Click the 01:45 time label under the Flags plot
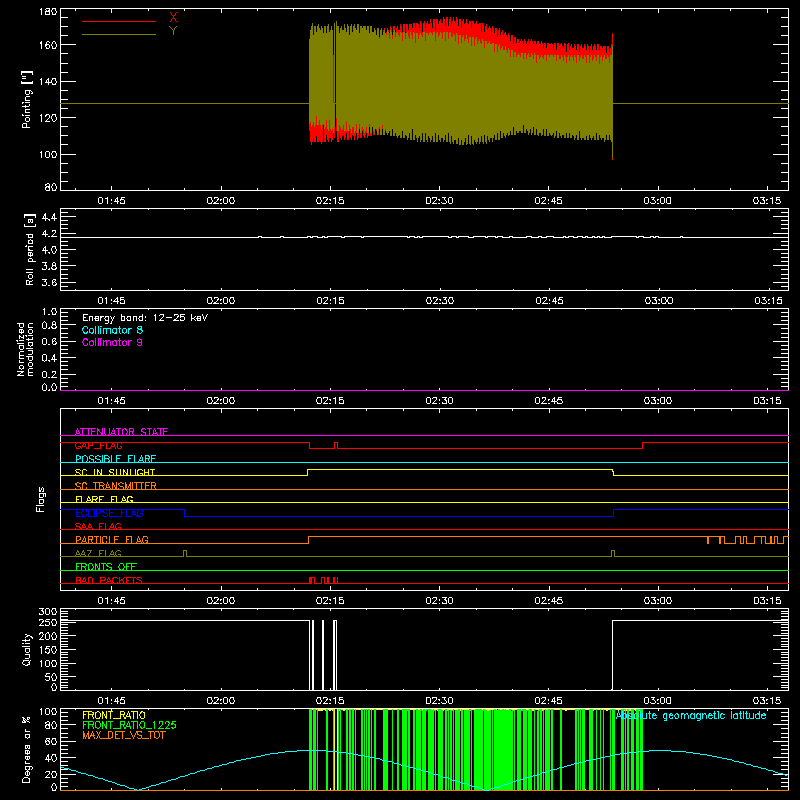800x800 pixels. coord(112,601)
